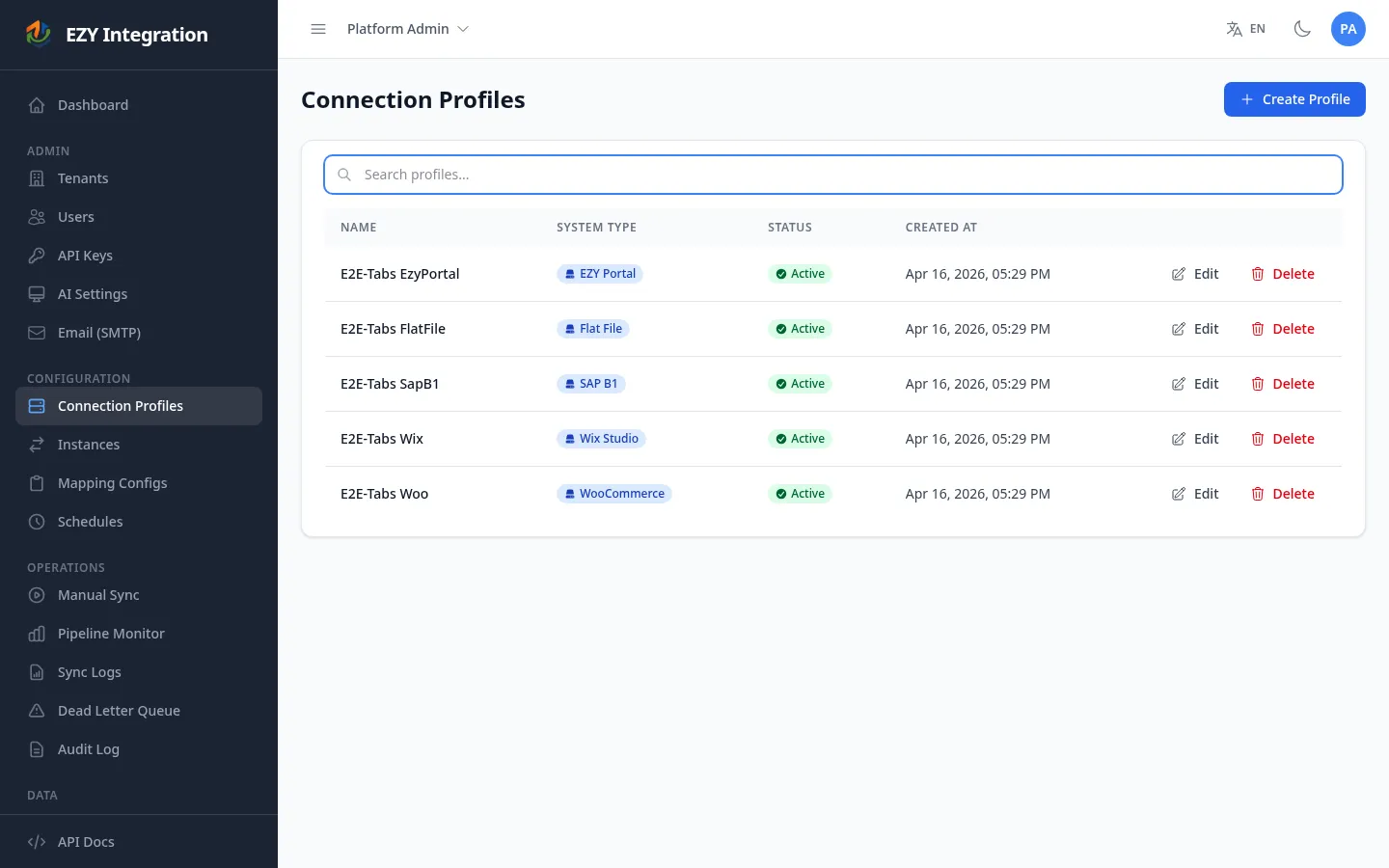Click the E2E-Tabs SapB1 name cell
1389x868 pixels.
click(x=390, y=384)
